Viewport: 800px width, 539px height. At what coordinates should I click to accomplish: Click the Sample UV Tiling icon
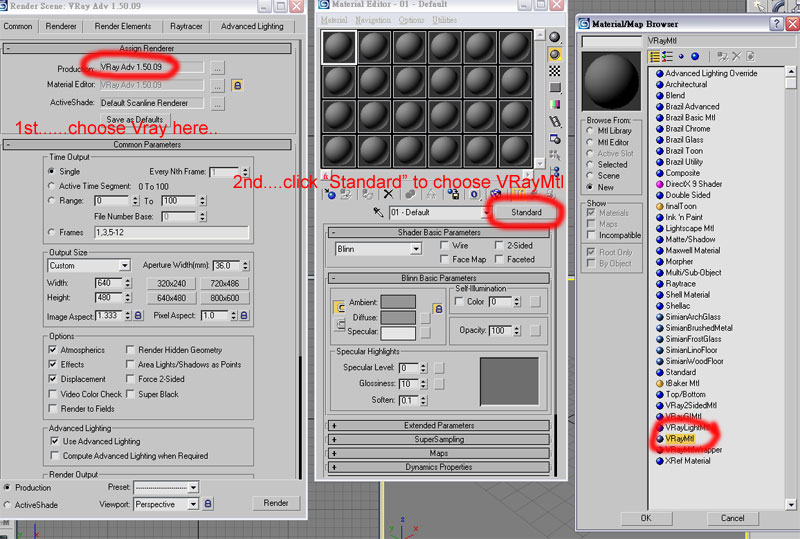(x=555, y=88)
